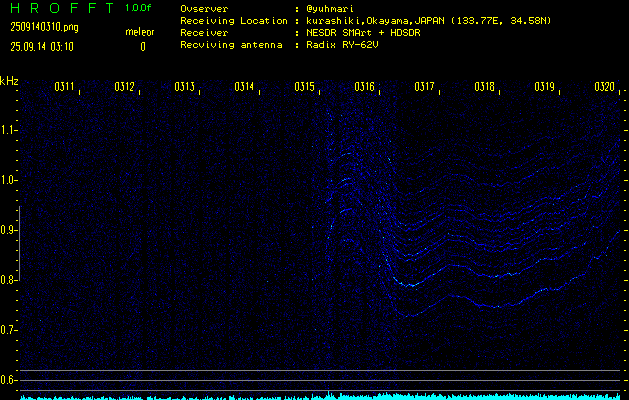This screenshot has width=629, height=400.
Task: Click the 0315 time marker
Action: coord(304,87)
